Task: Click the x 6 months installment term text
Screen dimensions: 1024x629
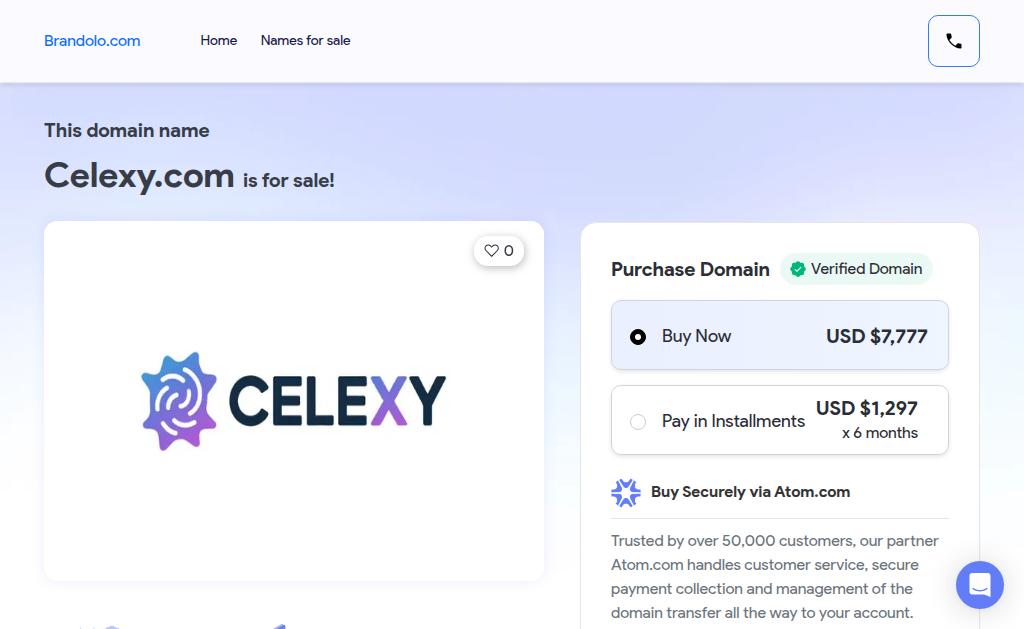Action: tap(879, 433)
